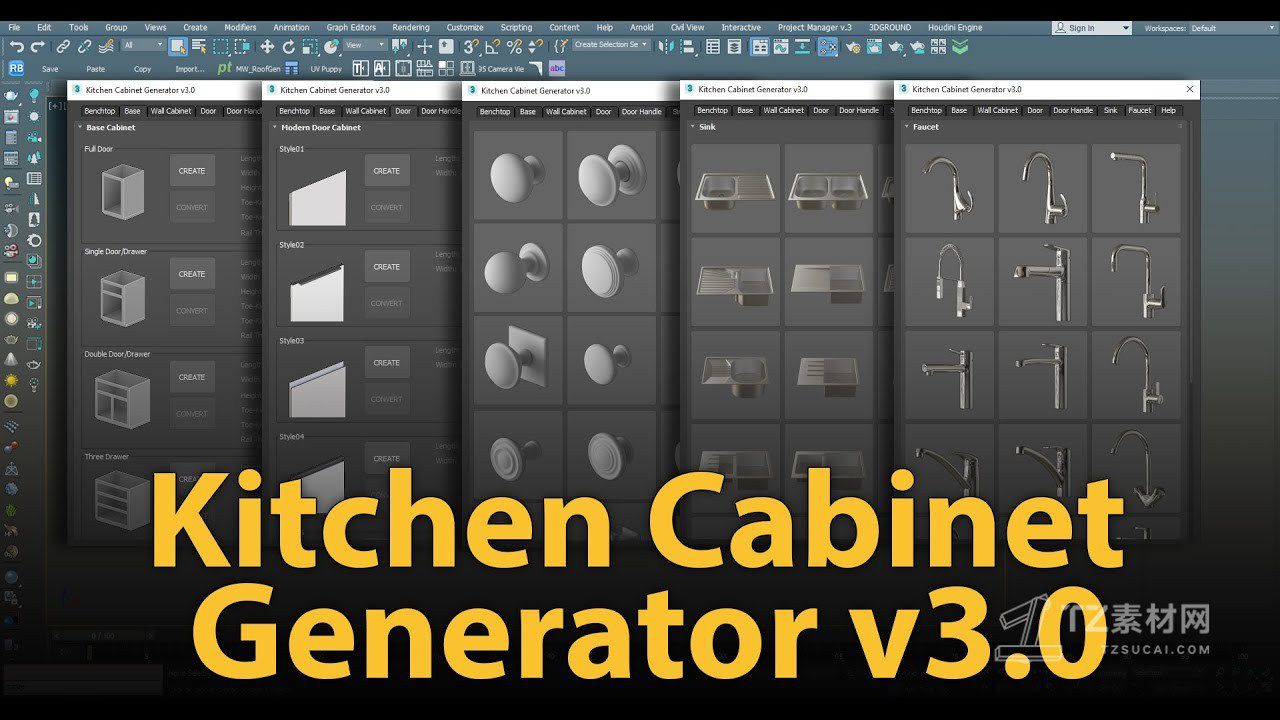Click Import... on the second toolbar
The height and width of the screenshot is (720, 1280).
[x=190, y=69]
